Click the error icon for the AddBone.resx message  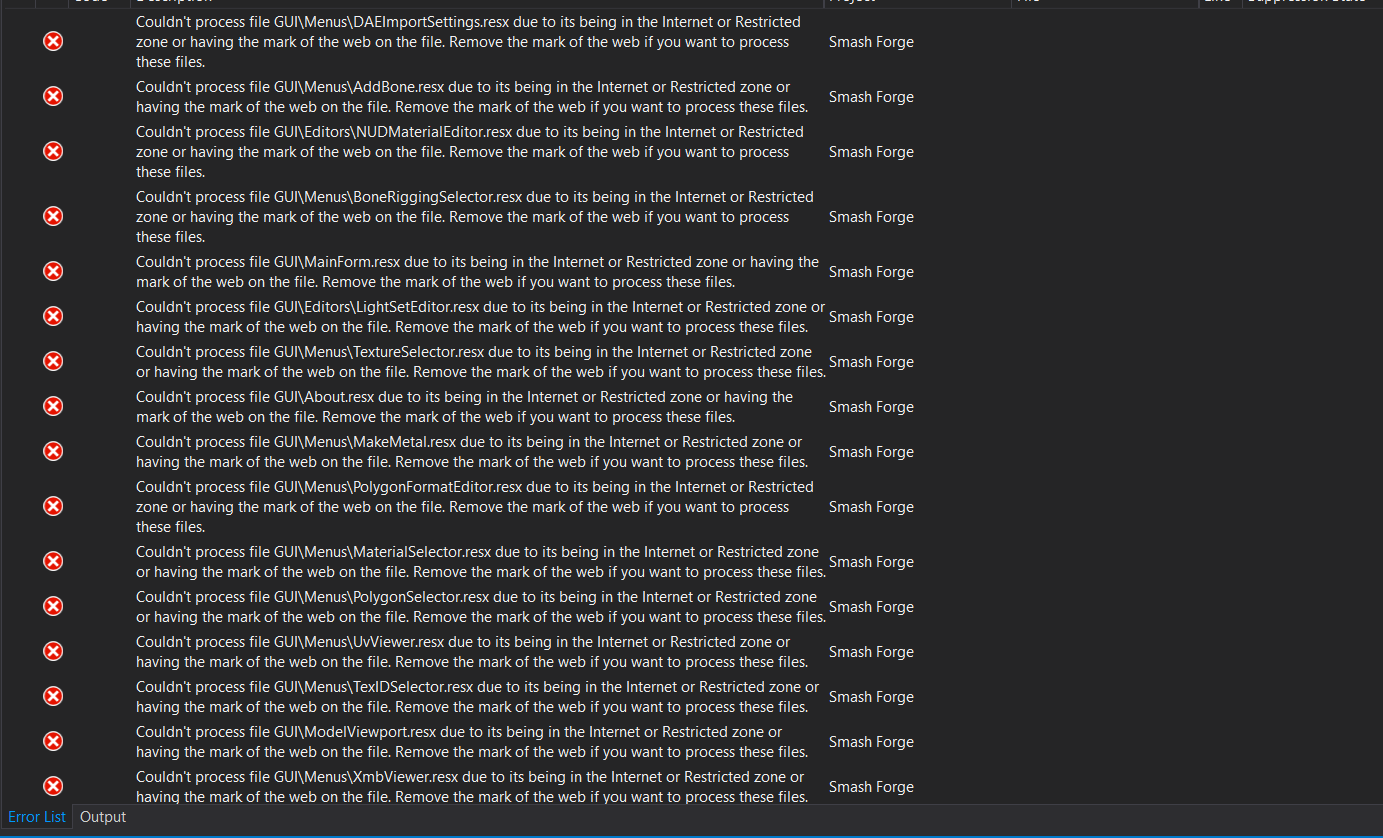pyautogui.click(x=52, y=96)
